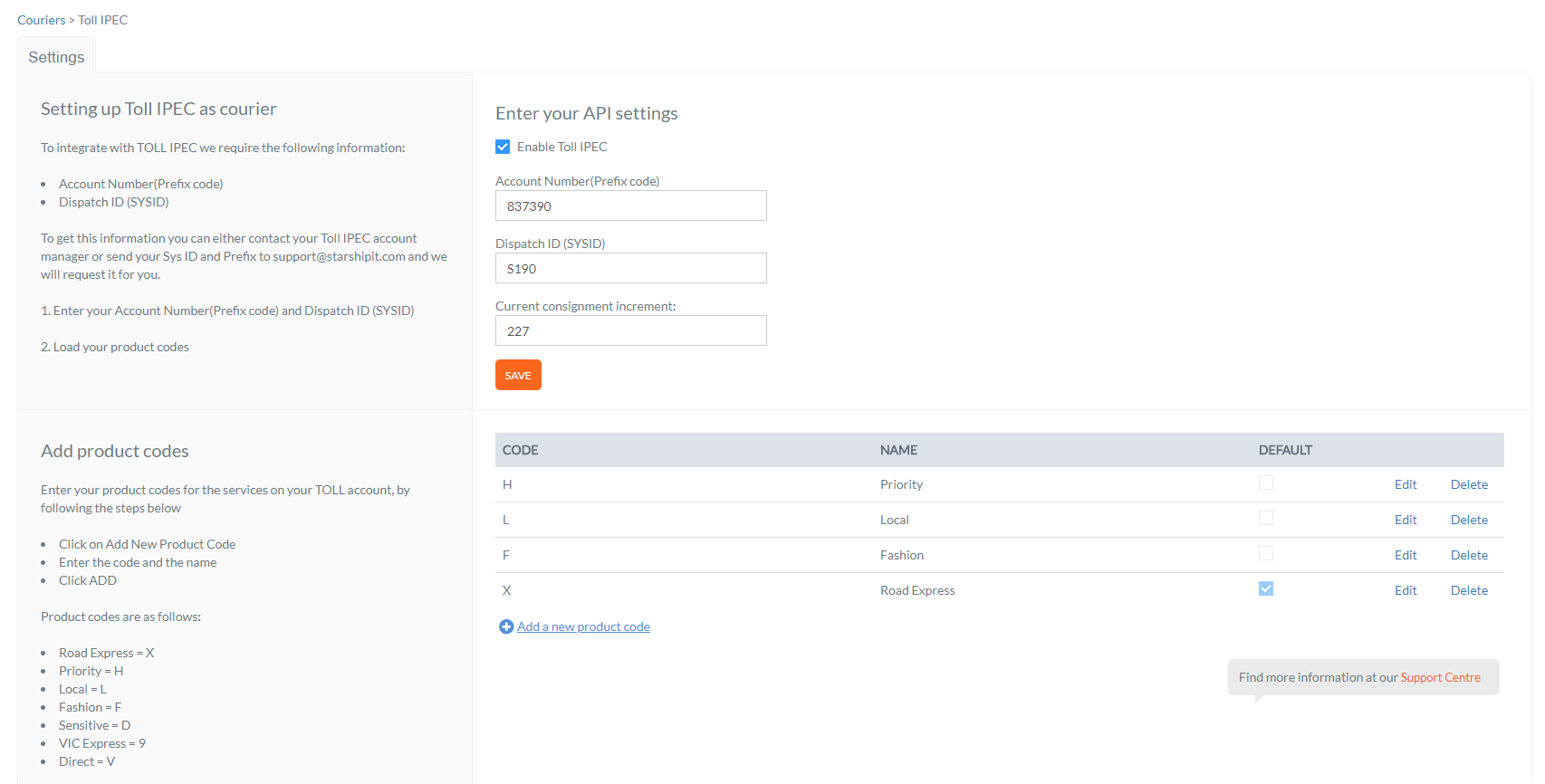The width and height of the screenshot is (1545, 784).
Task: Delete the Local product code
Action: [1469, 520]
